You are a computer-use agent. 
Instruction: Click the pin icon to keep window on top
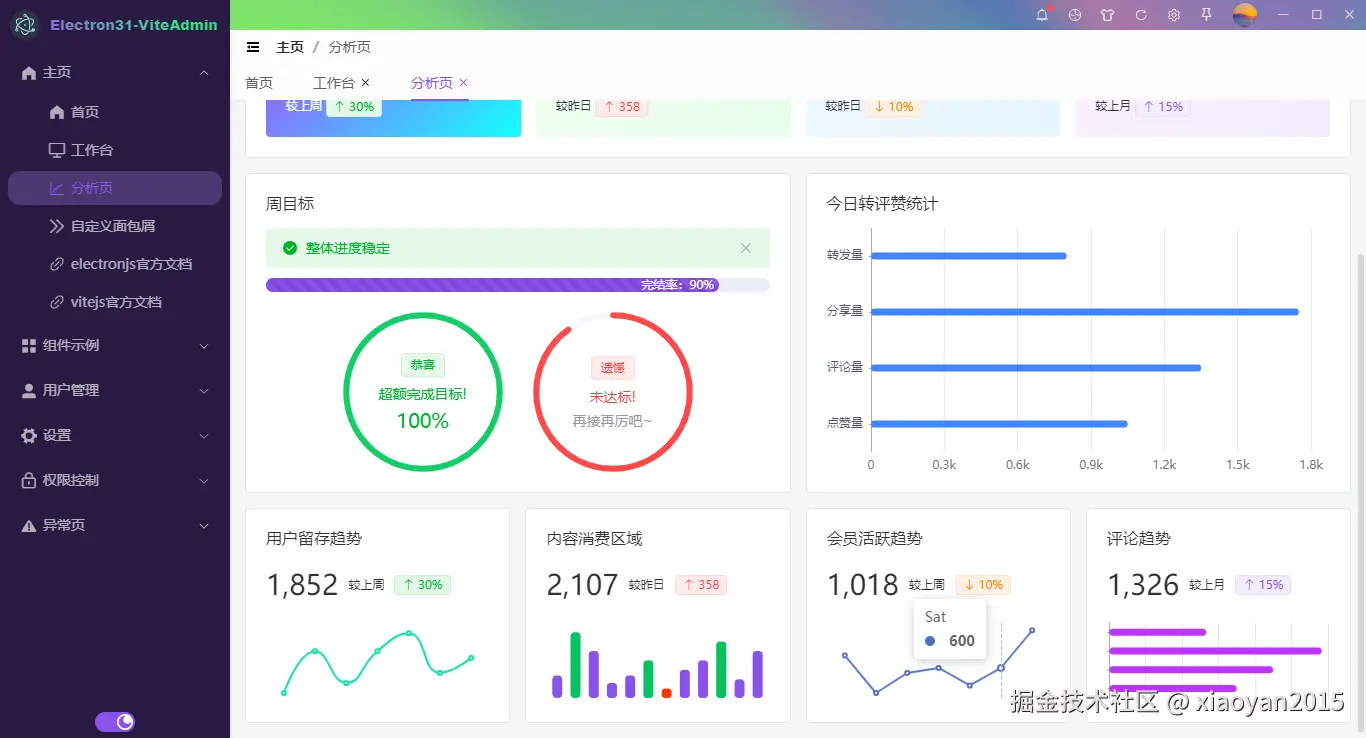click(x=1207, y=15)
